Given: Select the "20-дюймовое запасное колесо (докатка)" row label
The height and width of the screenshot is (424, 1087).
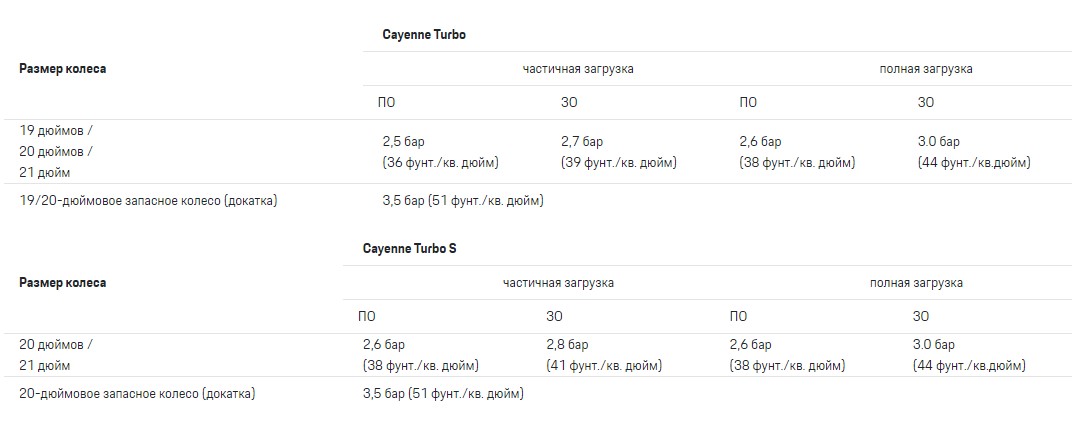Looking at the screenshot, I should pyautogui.click(x=137, y=394).
